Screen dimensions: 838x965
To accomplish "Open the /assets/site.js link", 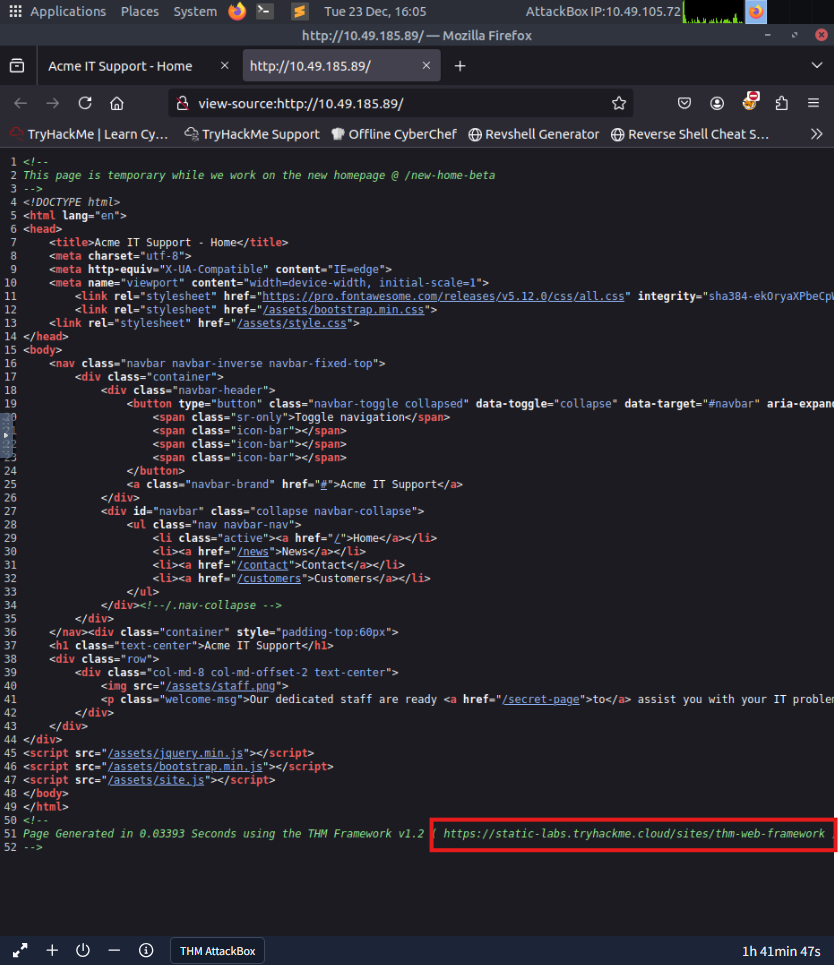I will [x=156, y=780].
